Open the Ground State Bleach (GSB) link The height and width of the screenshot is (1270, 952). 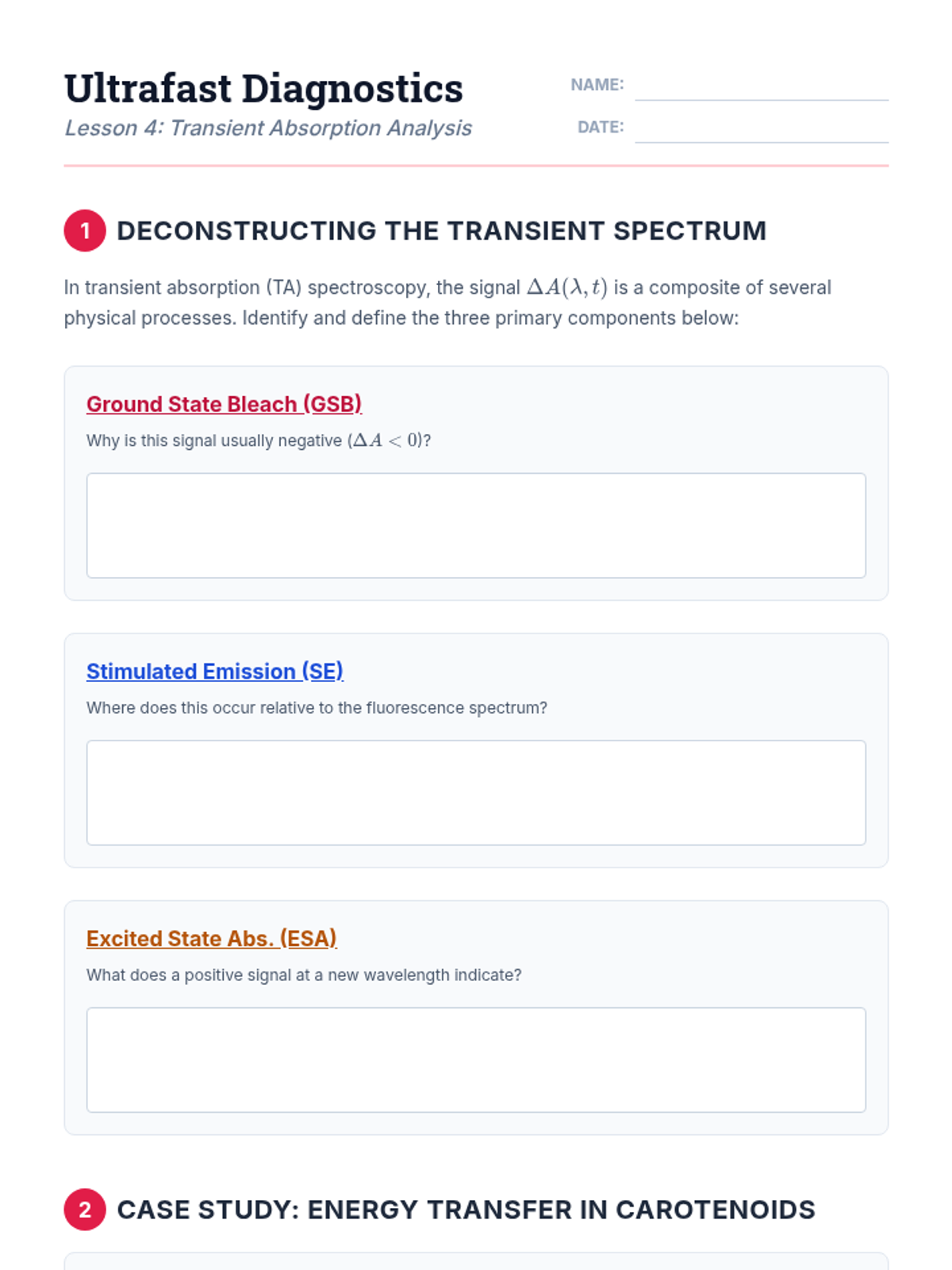point(224,404)
